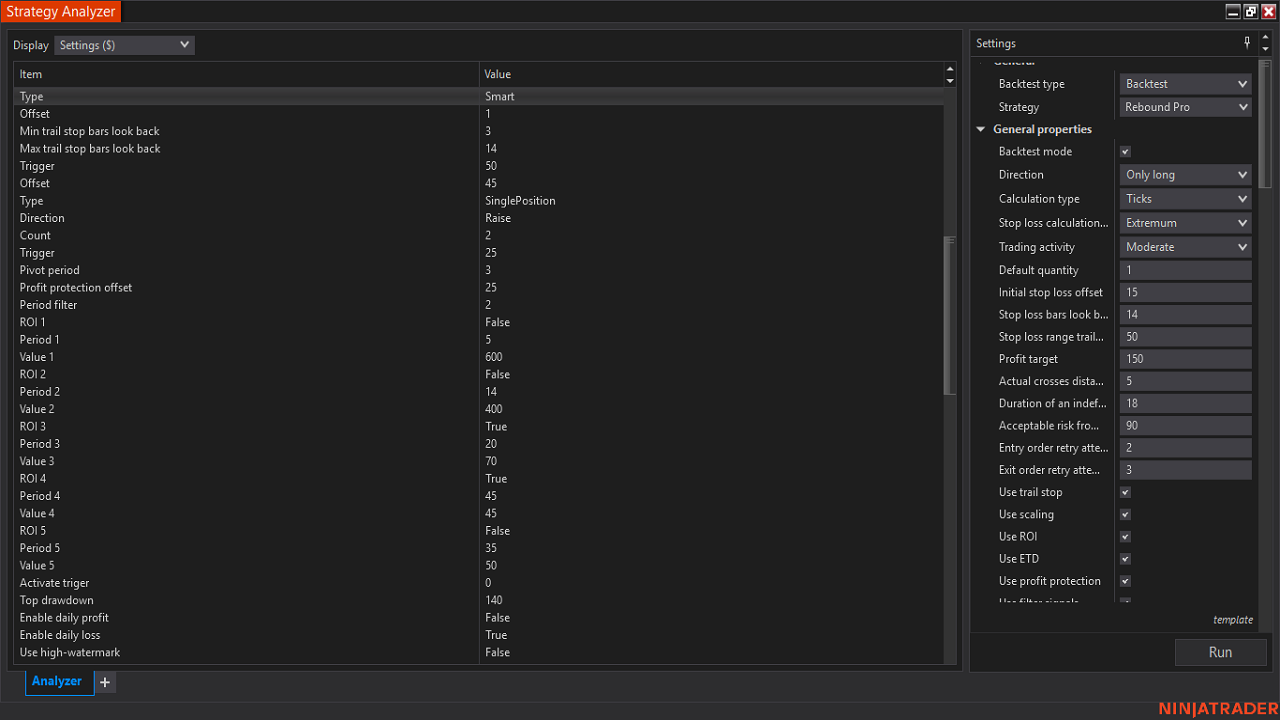Open the Direction dropdown showing Only long
The image size is (1280, 720).
[1185, 175]
